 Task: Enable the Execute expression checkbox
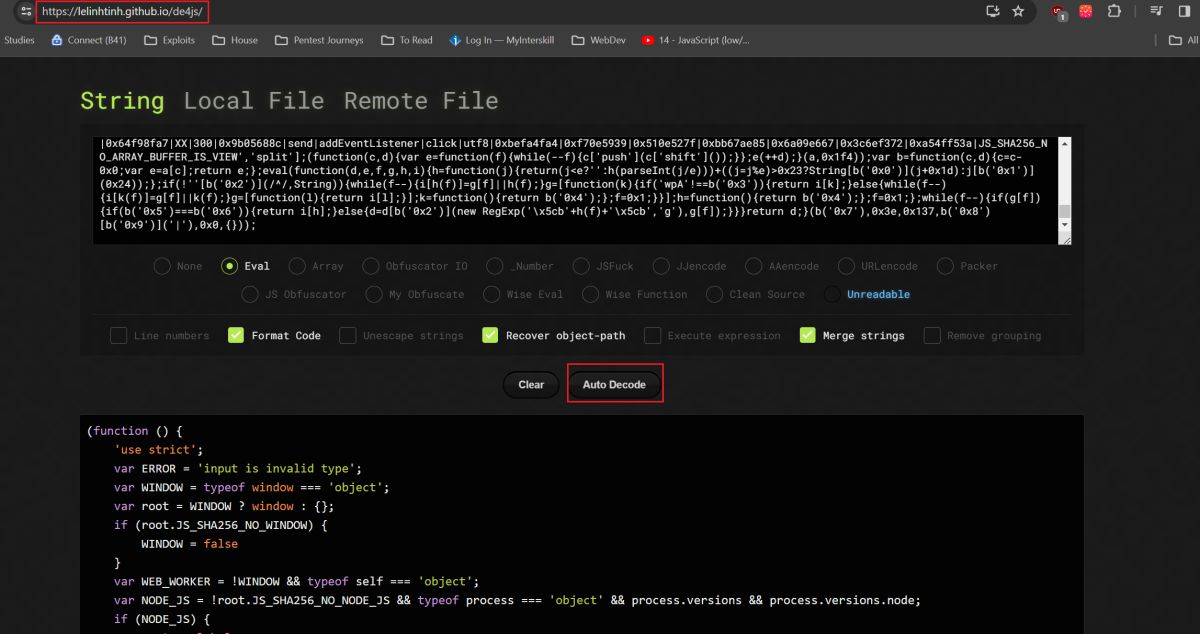click(652, 335)
